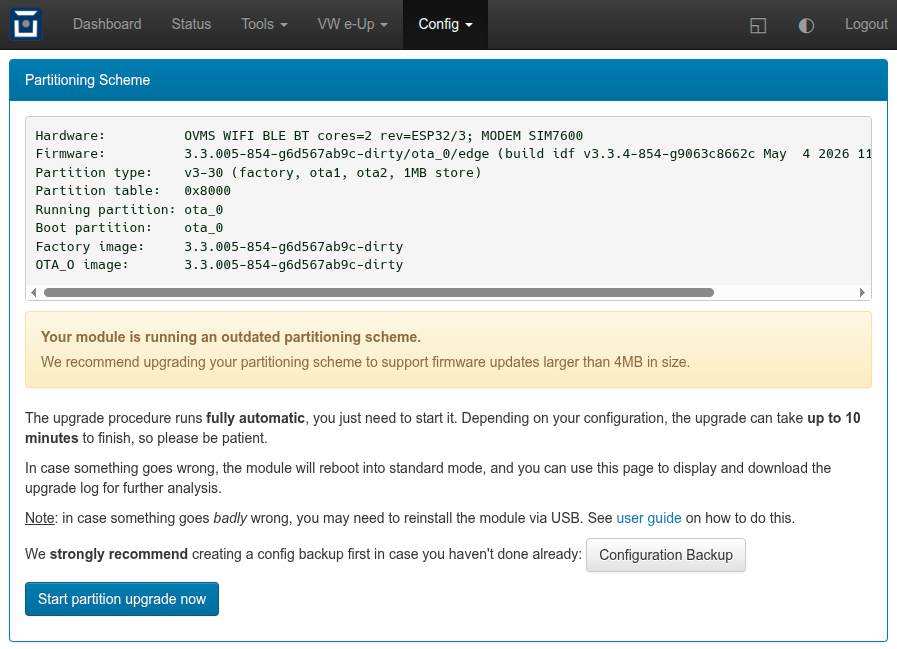
Task: Log out via the Logout link
Action: (866, 24)
